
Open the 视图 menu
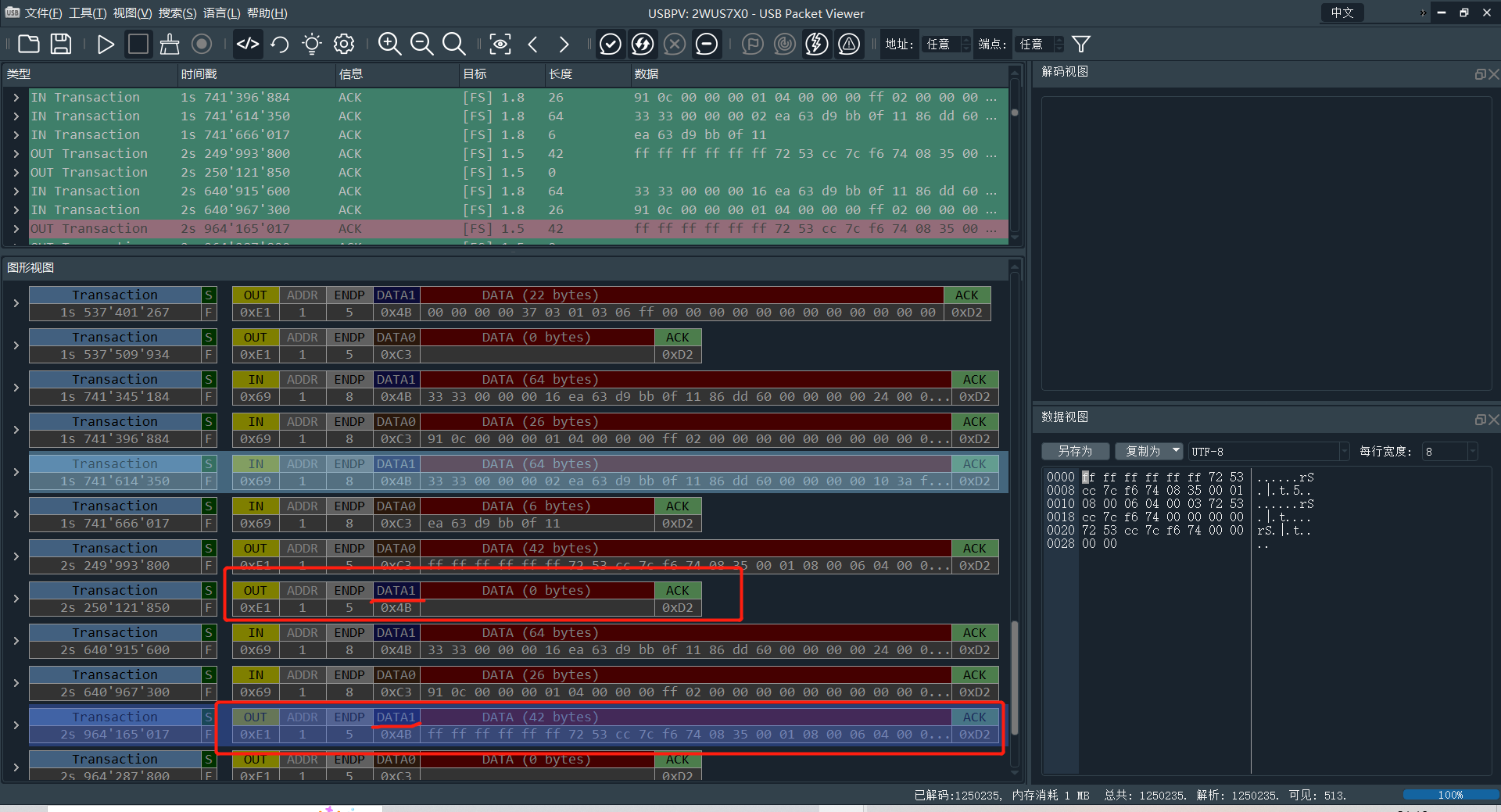point(134,13)
